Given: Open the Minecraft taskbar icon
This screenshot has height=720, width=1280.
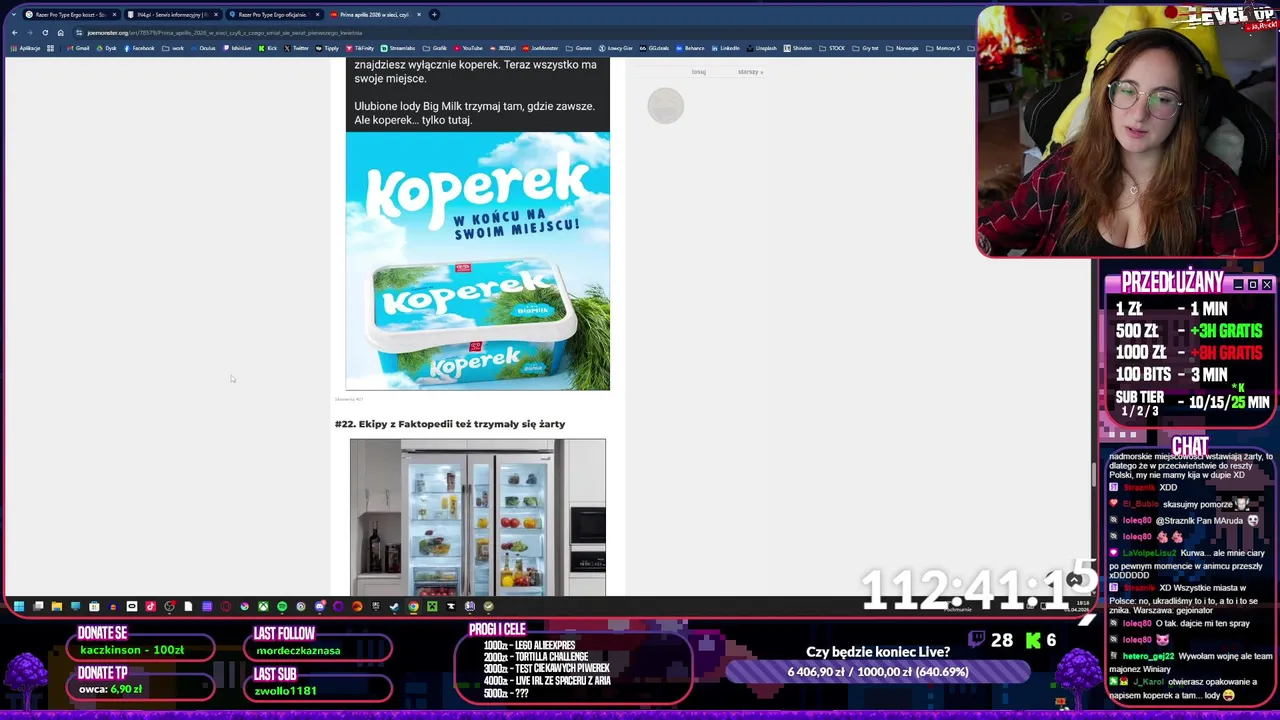Looking at the screenshot, I should [x=432, y=606].
